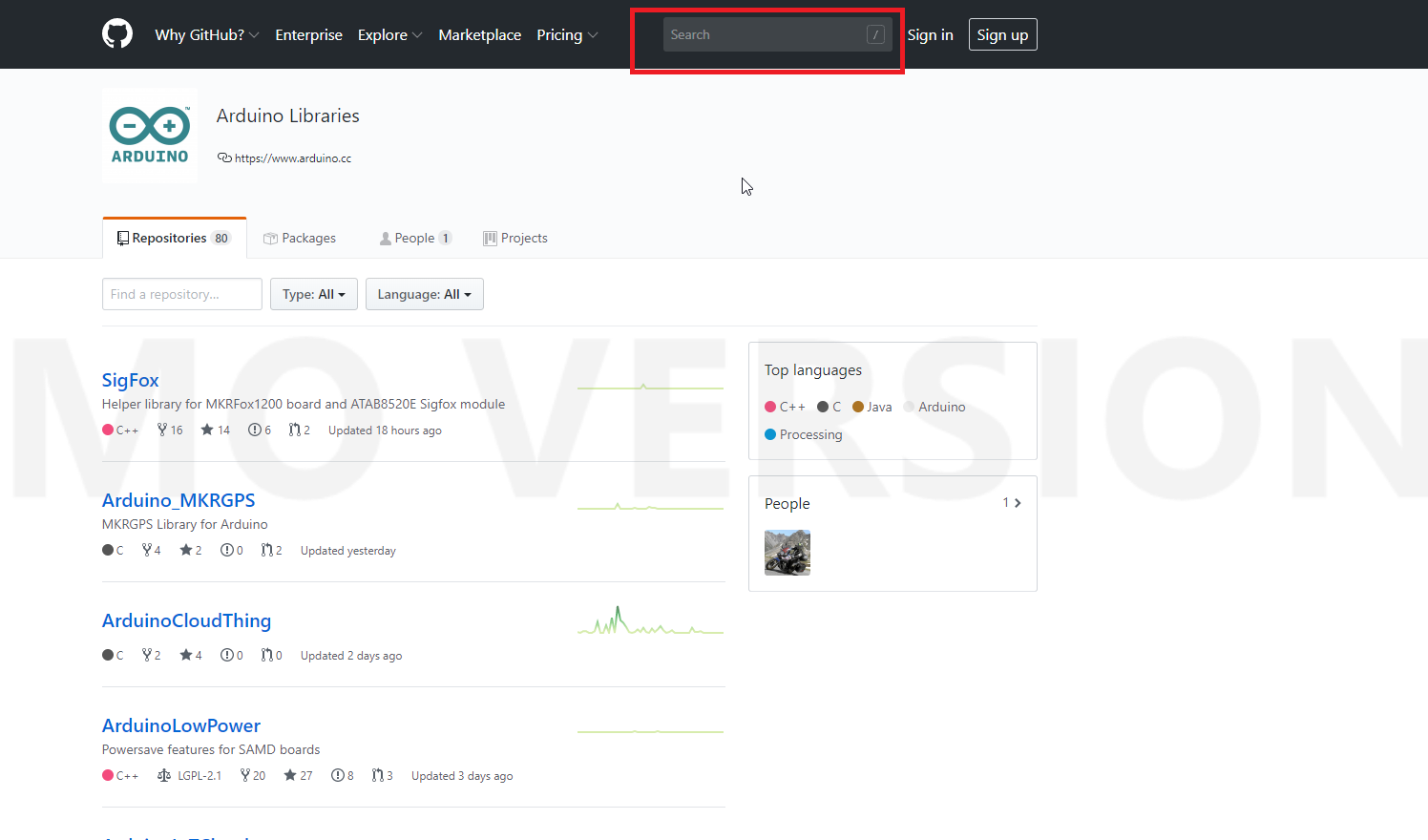1428x840 pixels.
Task: Click fork icon for Arduino_MKRGPS
Action: [147, 550]
